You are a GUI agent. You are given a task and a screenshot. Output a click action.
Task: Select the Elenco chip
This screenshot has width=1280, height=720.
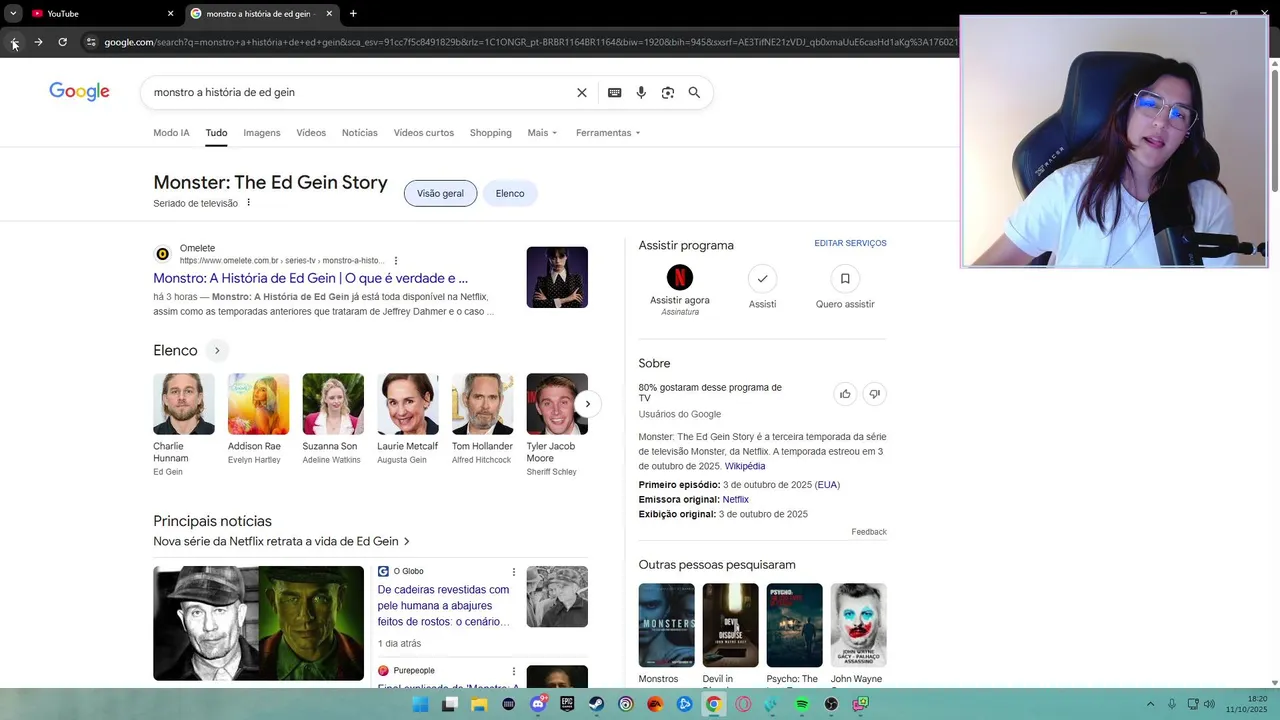click(x=510, y=193)
